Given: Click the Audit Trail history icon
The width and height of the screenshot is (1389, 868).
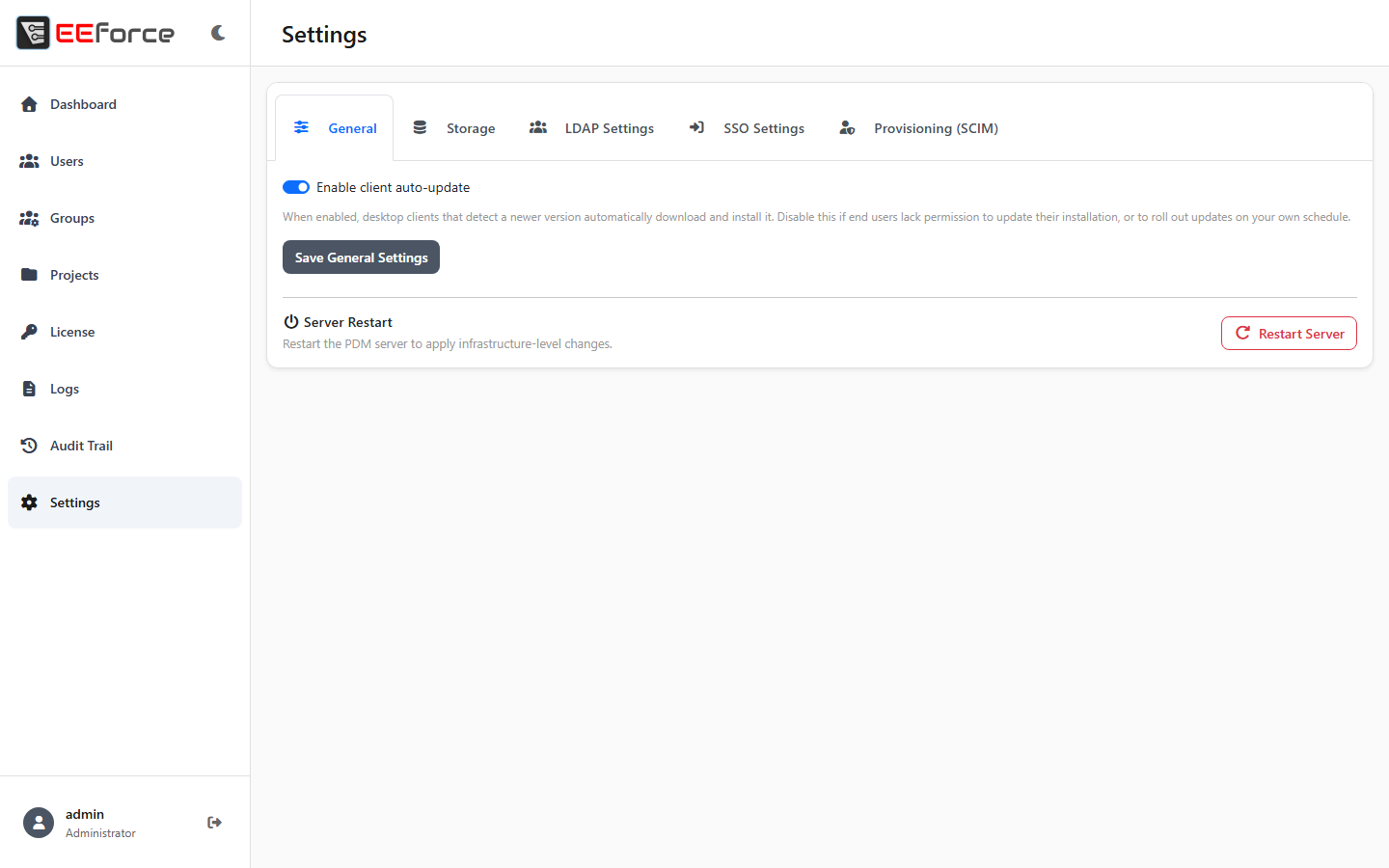Looking at the screenshot, I should (x=29, y=446).
